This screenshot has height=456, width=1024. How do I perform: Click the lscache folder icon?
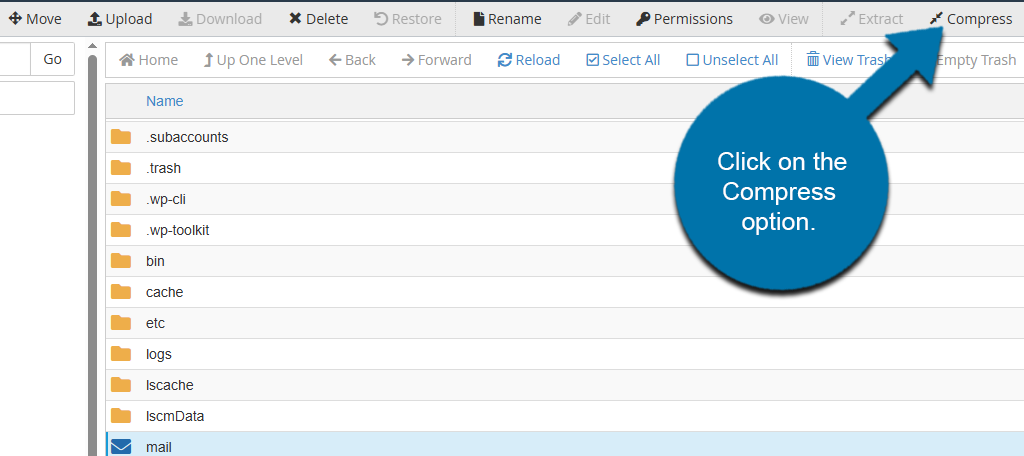(x=121, y=385)
